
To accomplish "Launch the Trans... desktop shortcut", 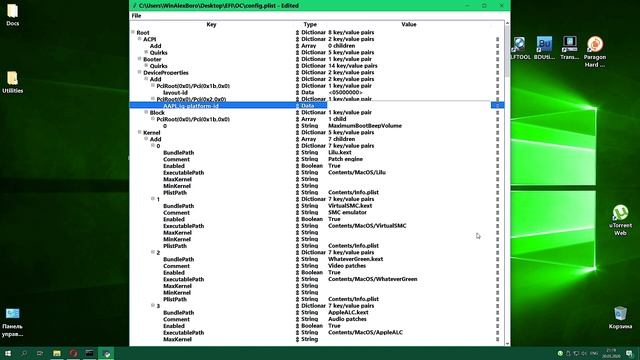I will (x=569, y=48).
